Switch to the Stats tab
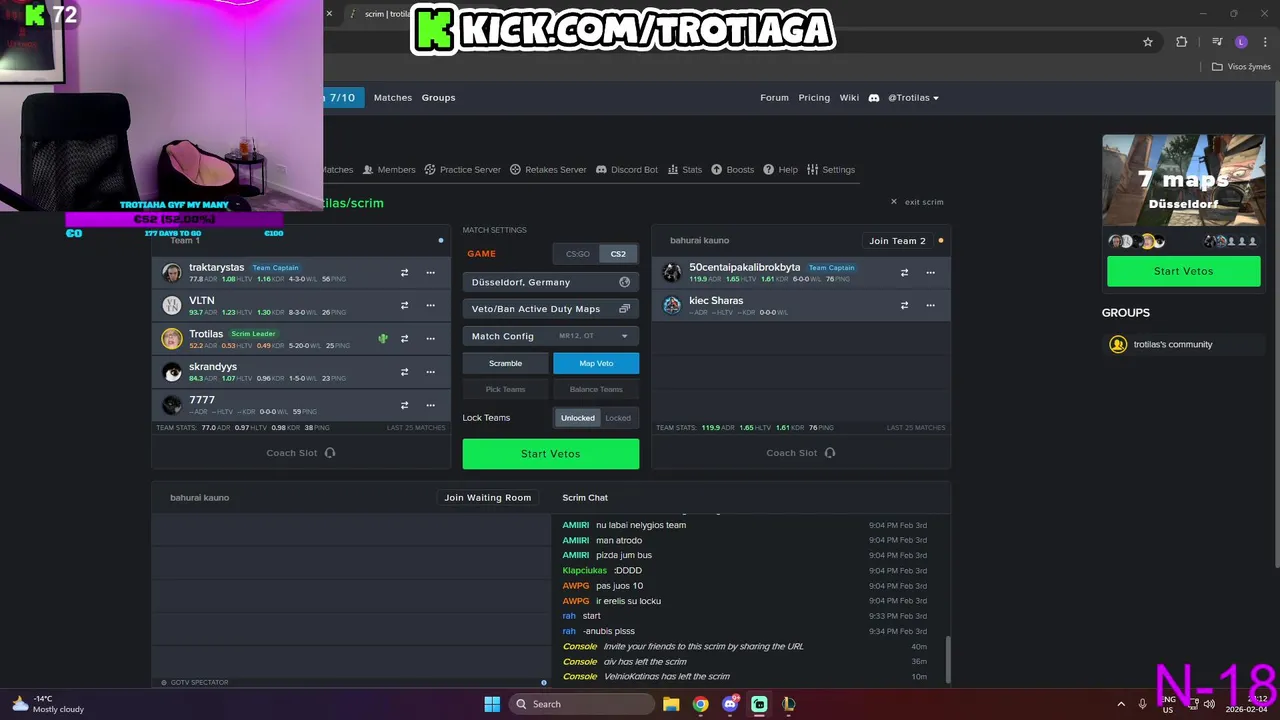The height and width of the screenshot is (720, 1280). 685,170
